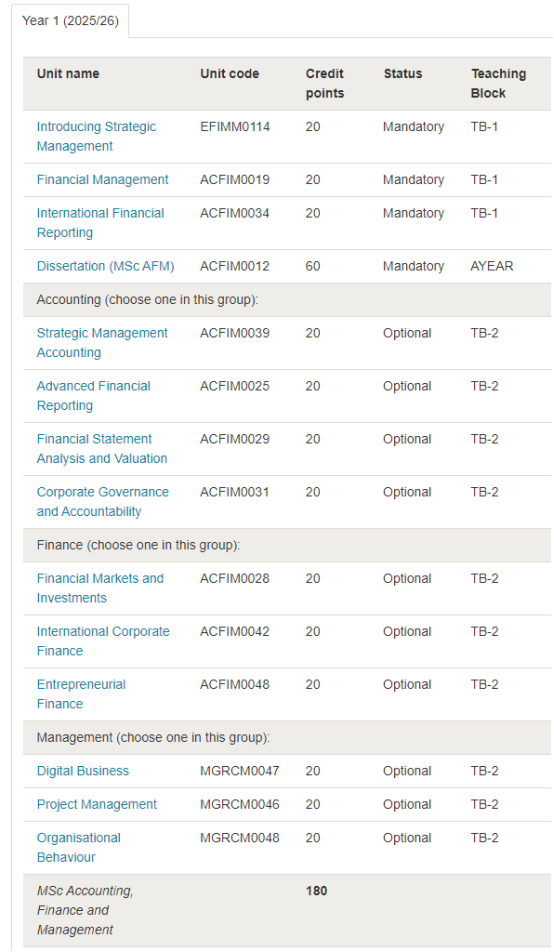Click the Credit points column header
This screenshot has height=952, width=554.
(324, 83)
